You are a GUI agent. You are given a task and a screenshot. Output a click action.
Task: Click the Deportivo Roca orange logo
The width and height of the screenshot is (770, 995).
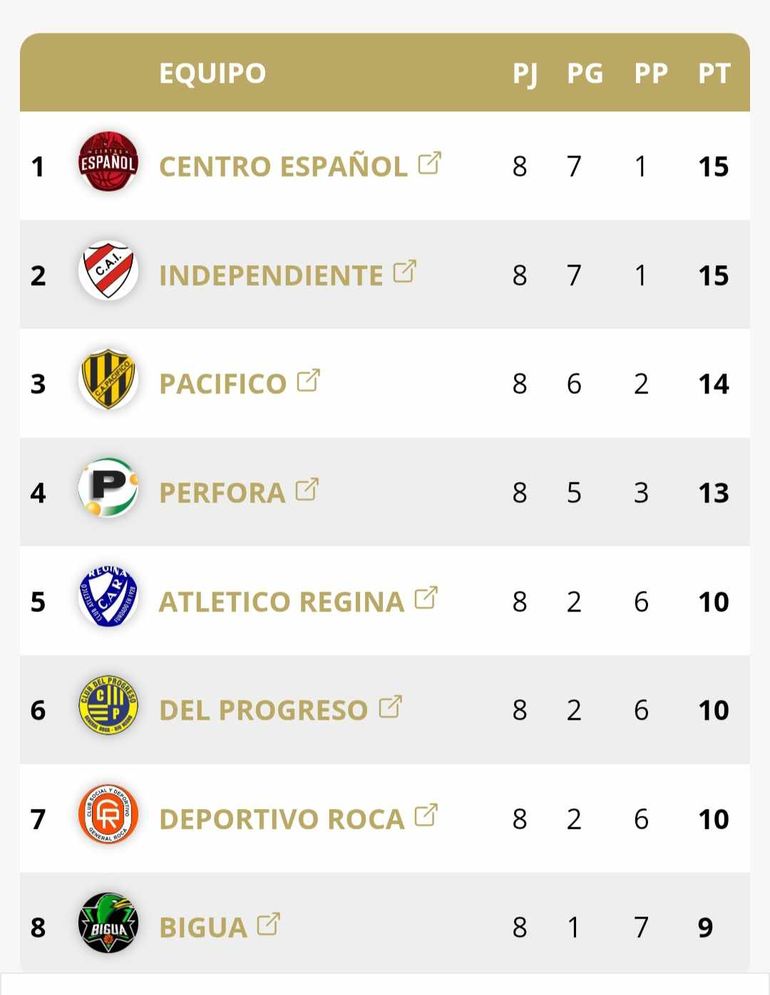(108, 816)
